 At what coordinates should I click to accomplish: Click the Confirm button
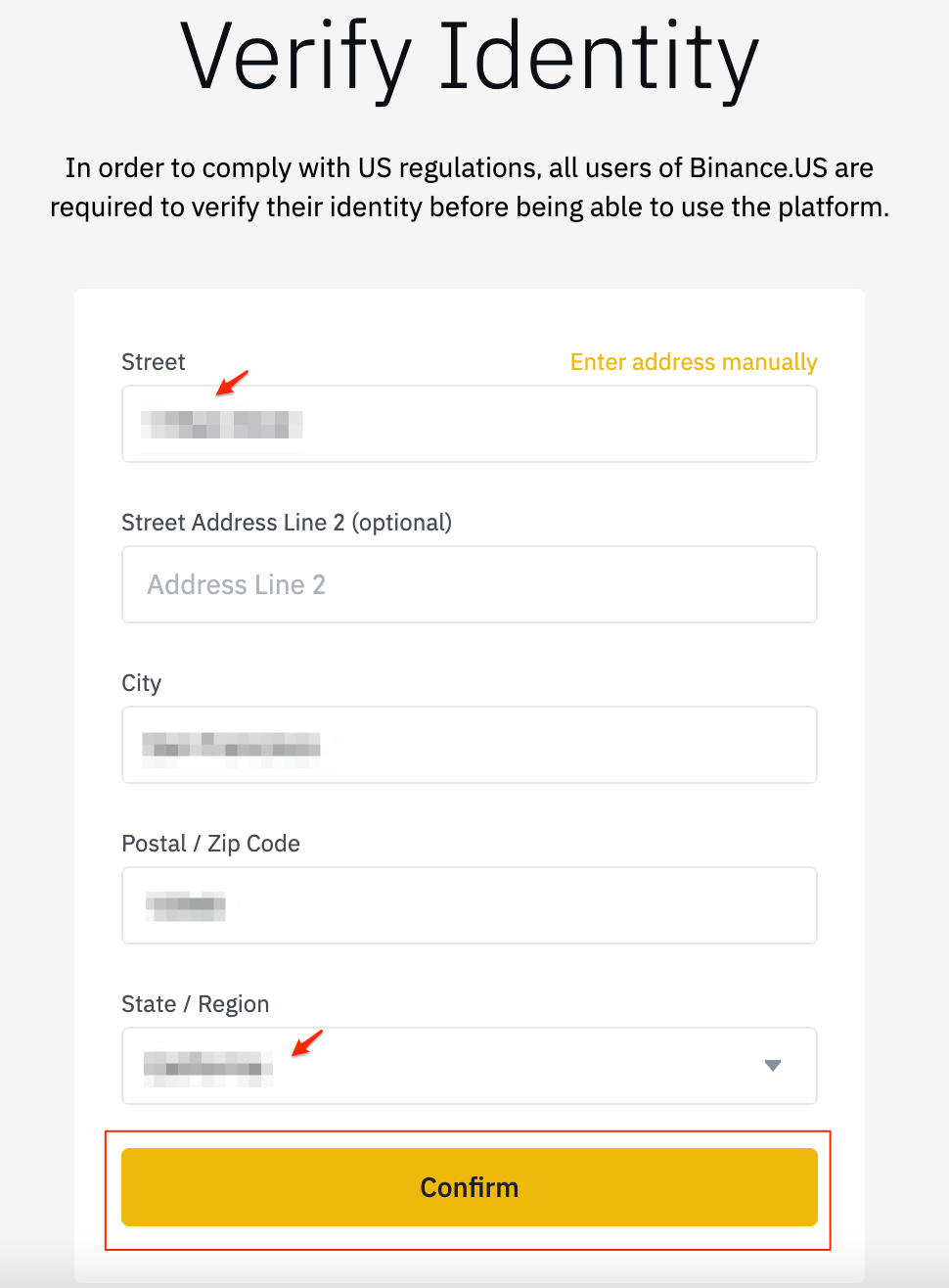(x=470, y=1187)
